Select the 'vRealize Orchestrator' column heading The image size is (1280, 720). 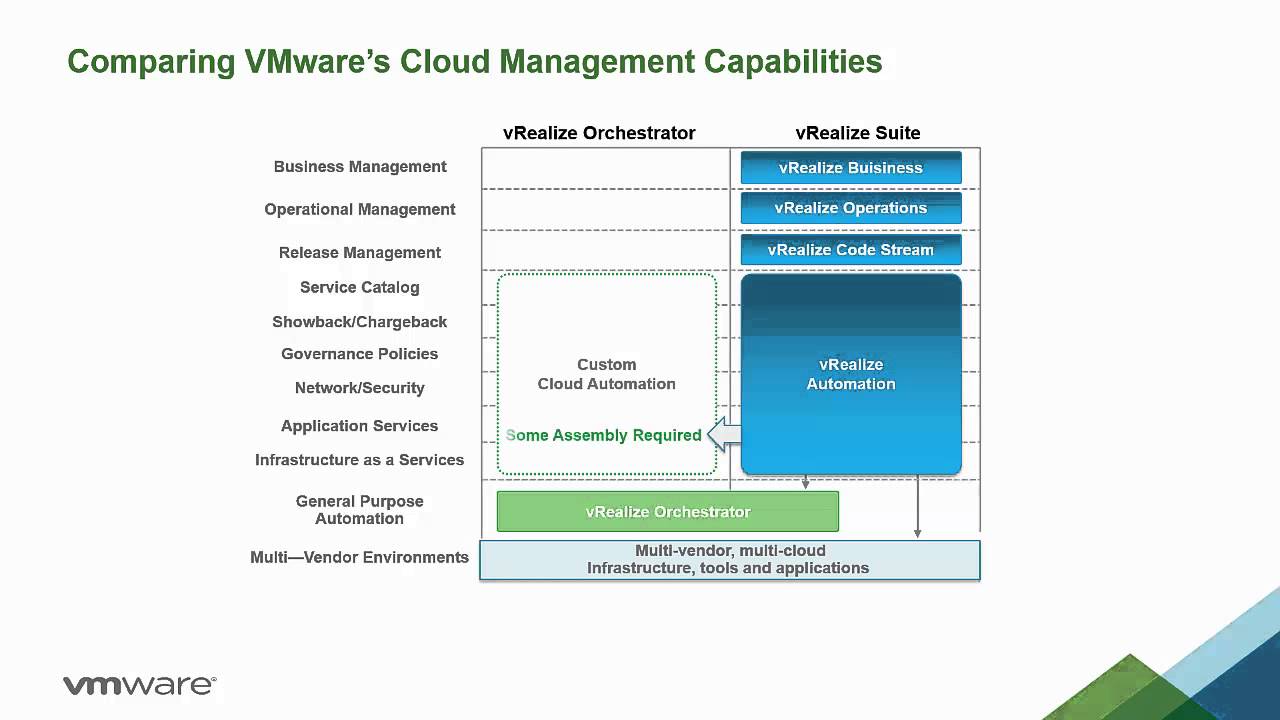click(599, 133)
